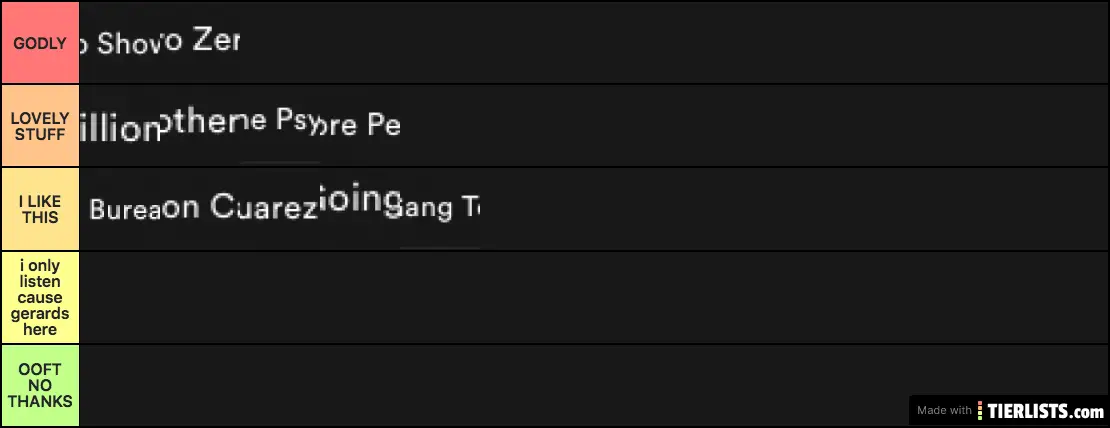Image resolution: width=1110 pixels, height=428 pixels.
Task: Select the 'i only listen cause gerards here' label
Action: click(x=40, y=297)
